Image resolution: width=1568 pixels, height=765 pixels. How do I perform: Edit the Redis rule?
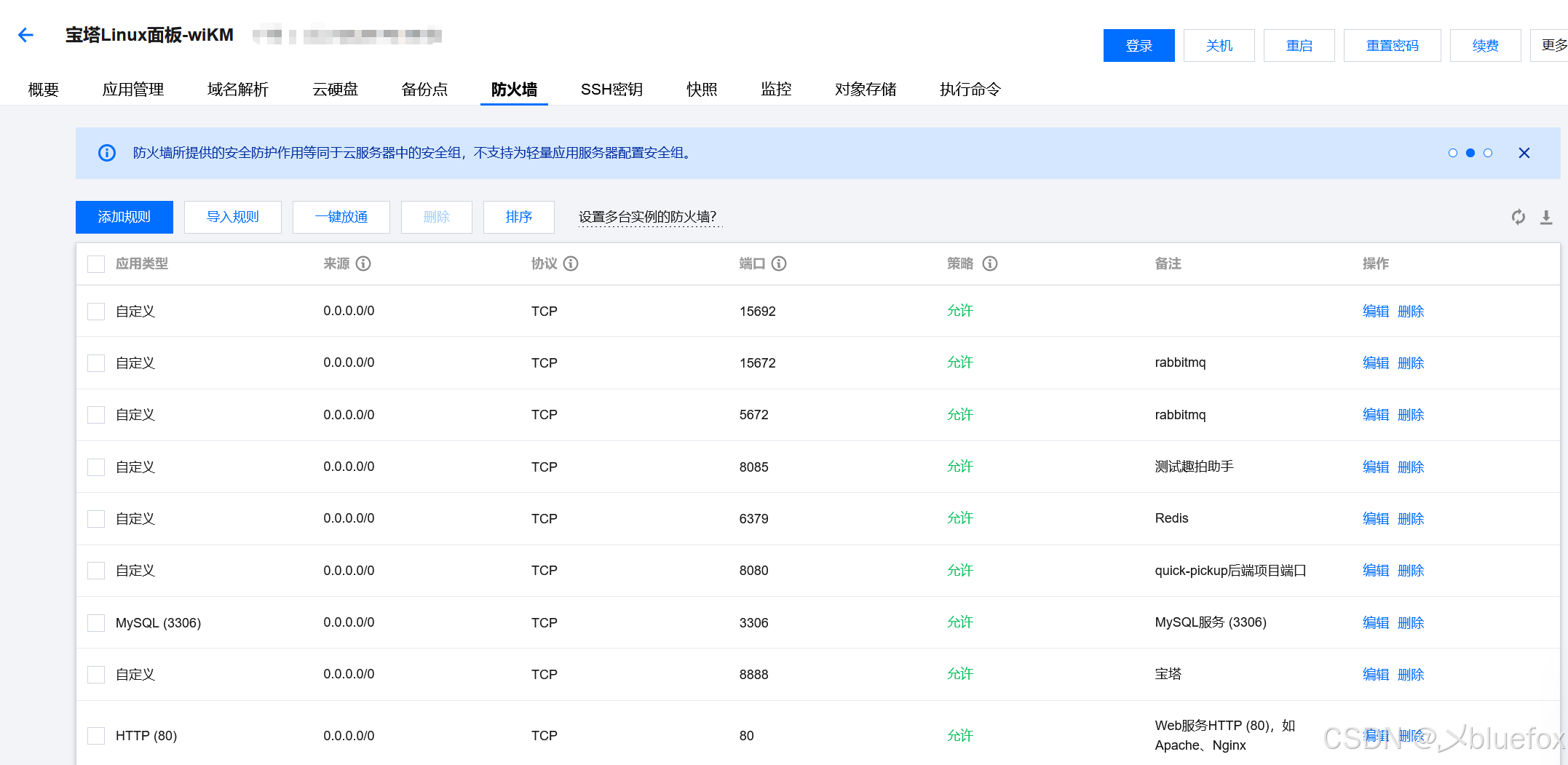(1376, 519)
